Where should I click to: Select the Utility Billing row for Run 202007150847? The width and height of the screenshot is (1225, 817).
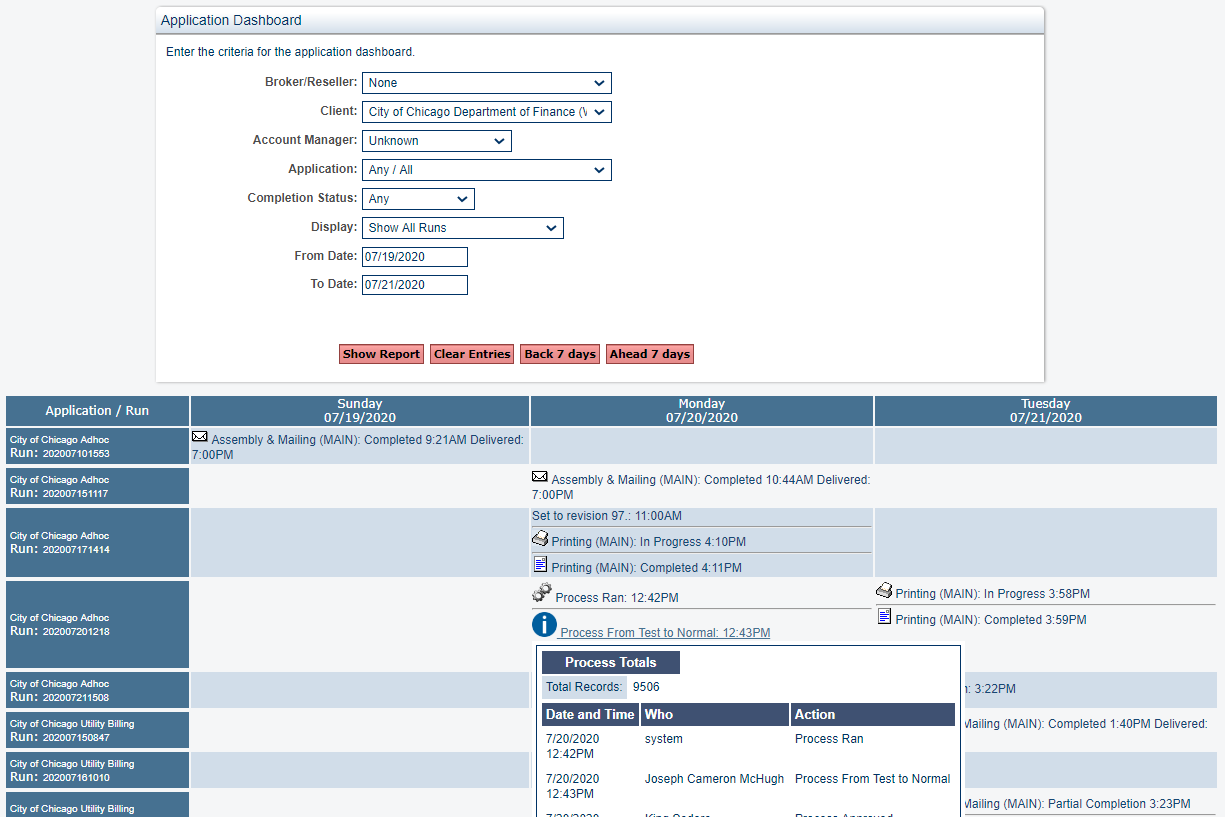tap(97, 730)
